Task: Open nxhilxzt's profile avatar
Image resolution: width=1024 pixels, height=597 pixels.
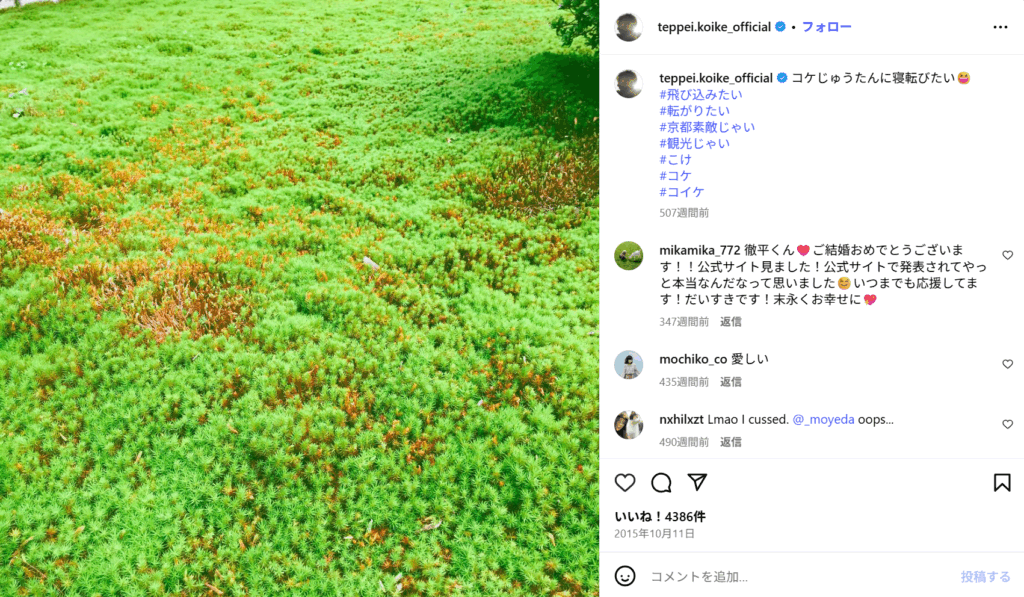Action: point(629,425)
